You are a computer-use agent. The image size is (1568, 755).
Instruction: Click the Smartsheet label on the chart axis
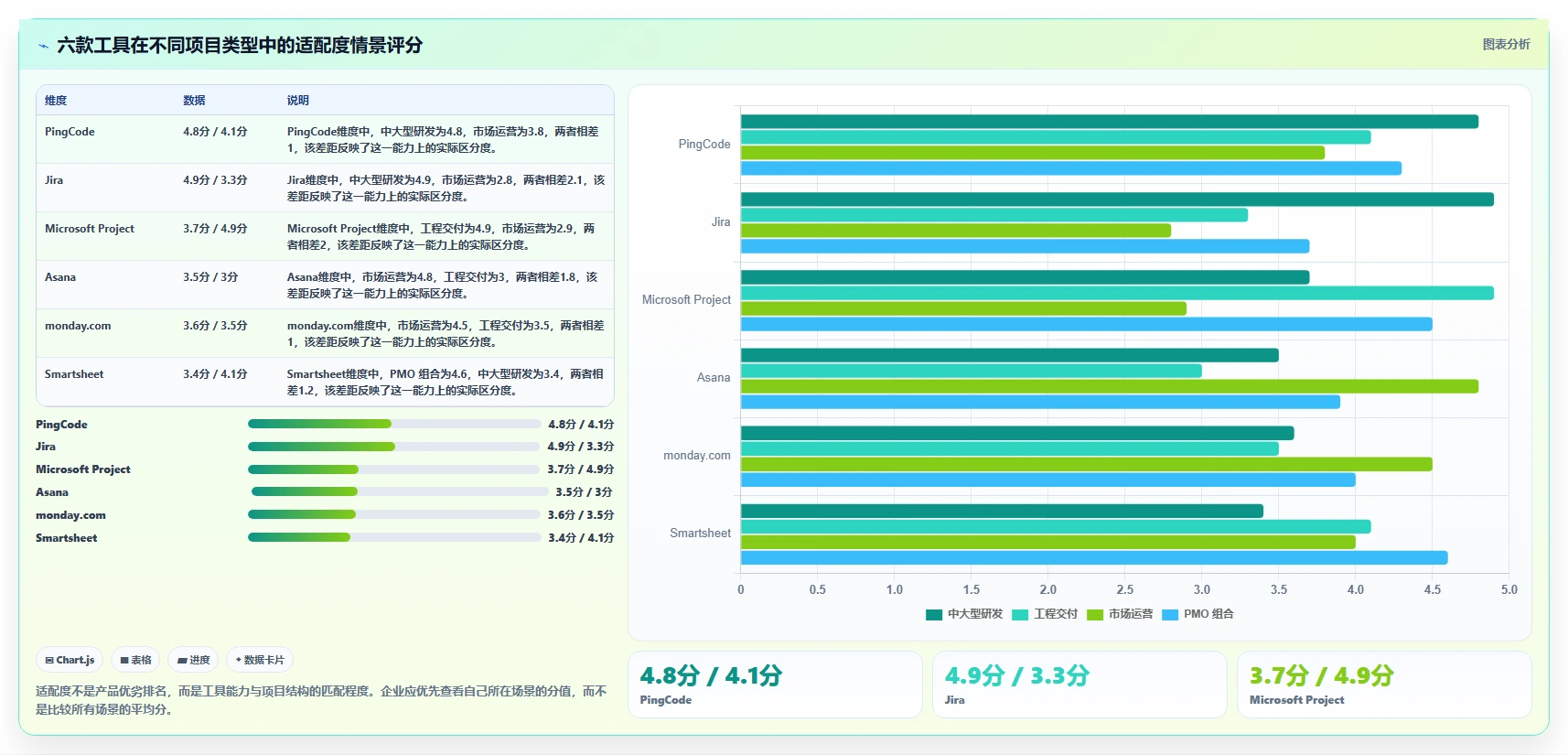[700, 534]
